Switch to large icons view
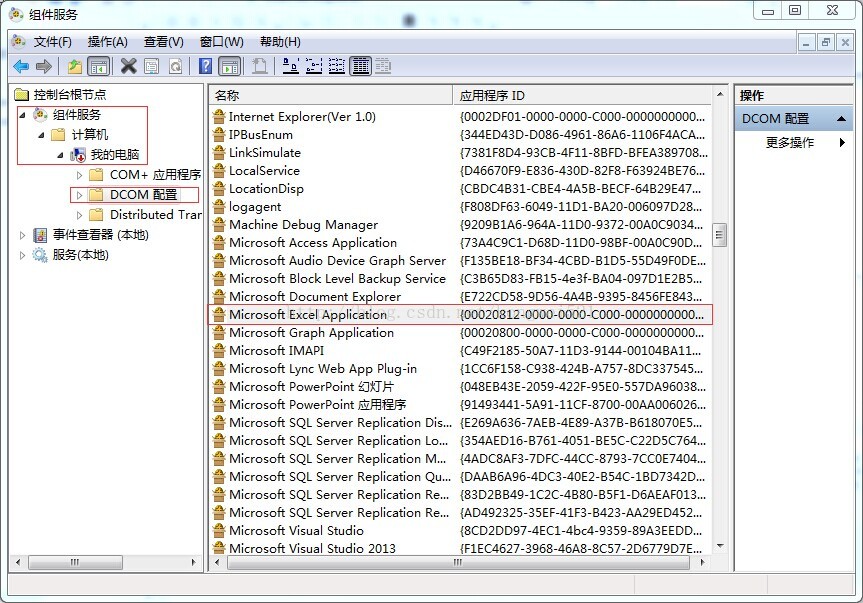The width and height of the screenshot is (863, 603). coord(291,66)
